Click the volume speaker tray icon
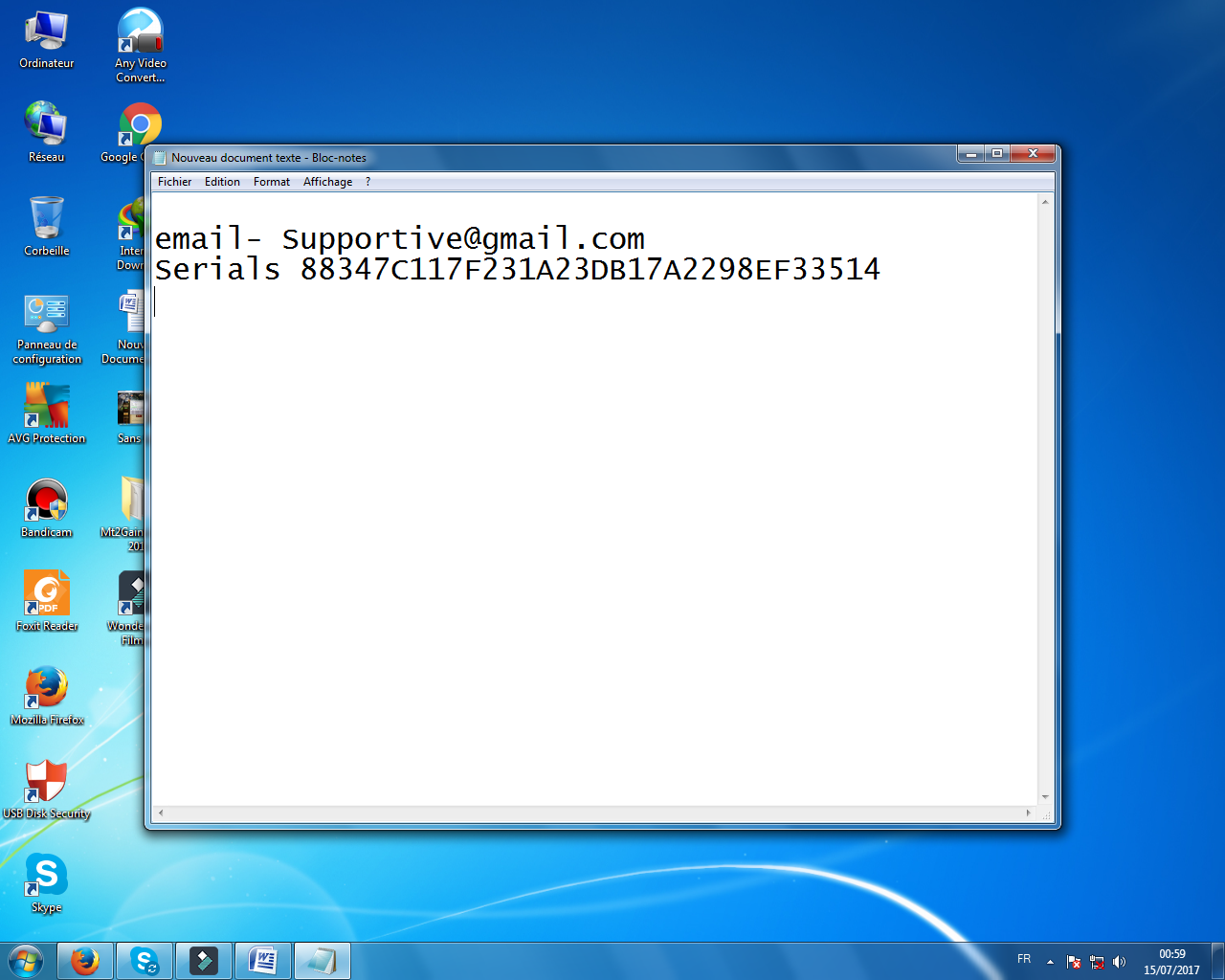 point(1119,962)
